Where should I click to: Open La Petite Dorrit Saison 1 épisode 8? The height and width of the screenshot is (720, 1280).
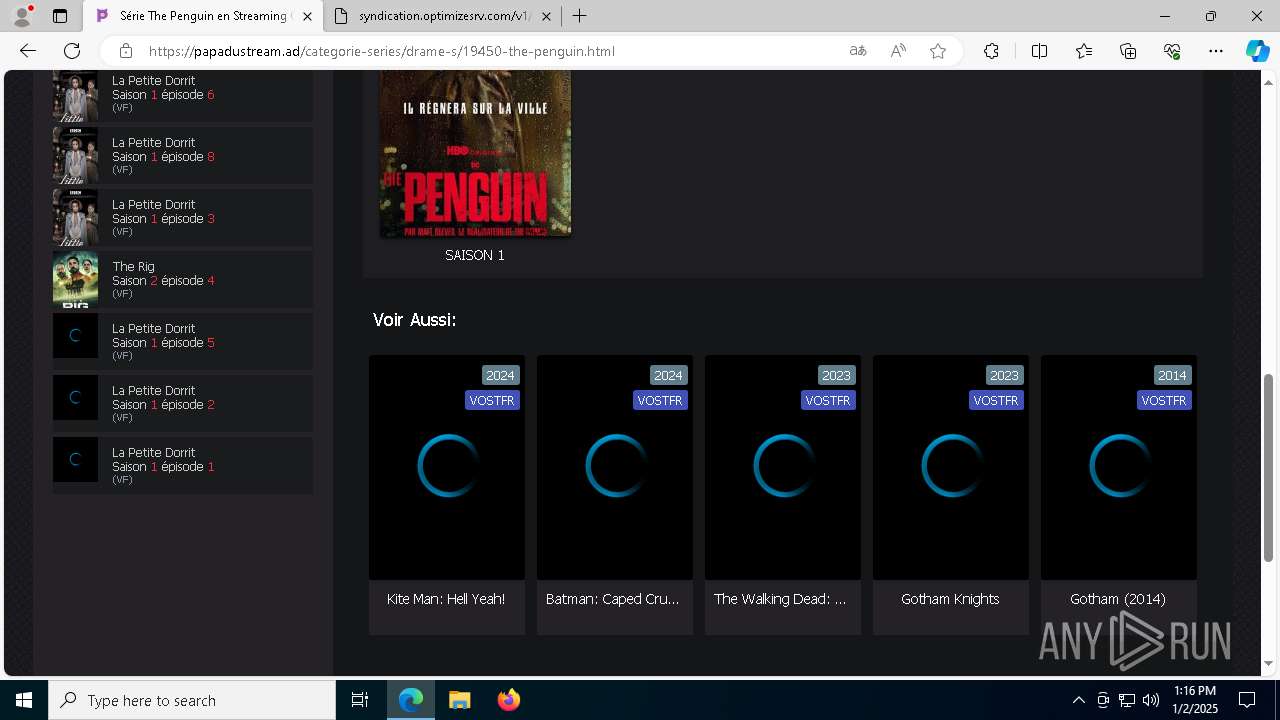[x=183, y=156]
